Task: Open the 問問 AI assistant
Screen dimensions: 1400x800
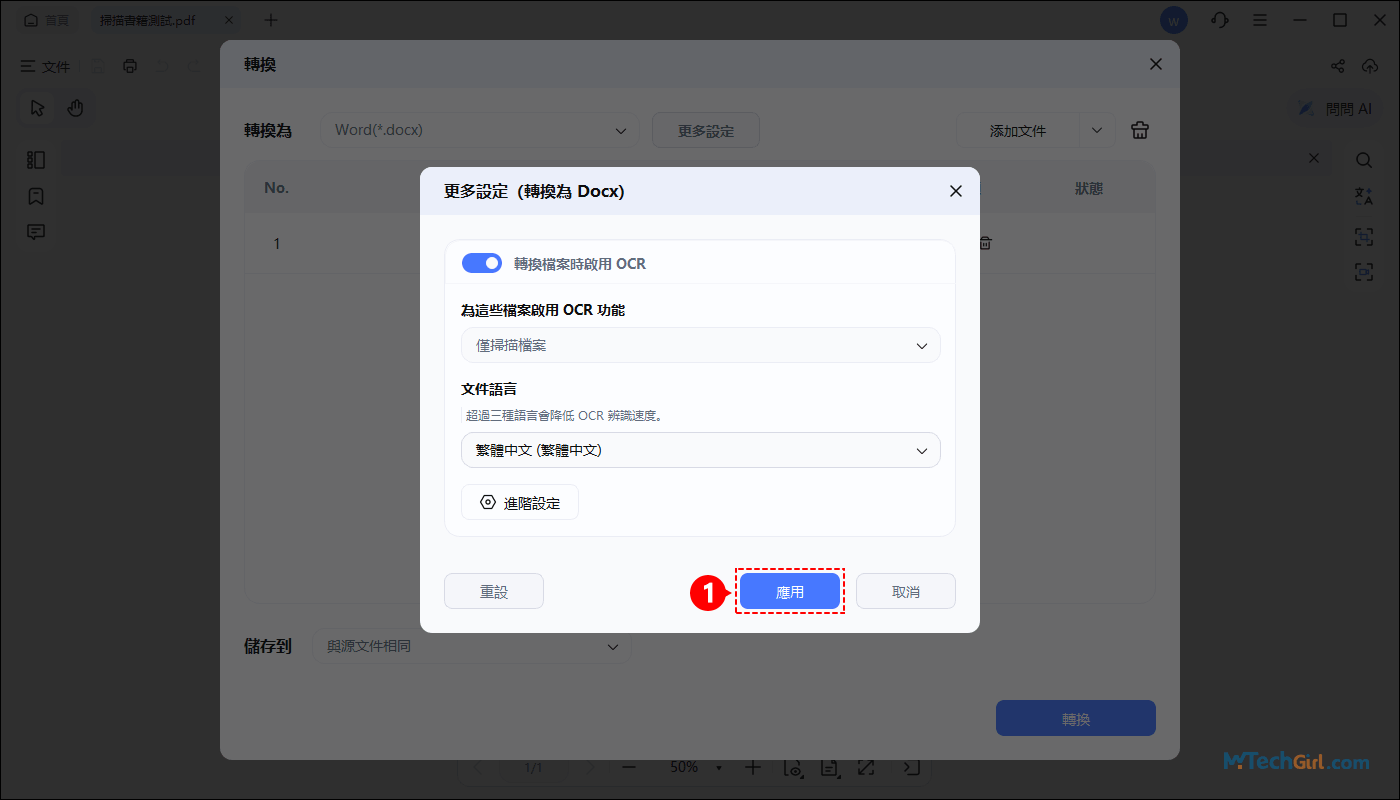Action: pyautogui.click(x=1336, y=109)
